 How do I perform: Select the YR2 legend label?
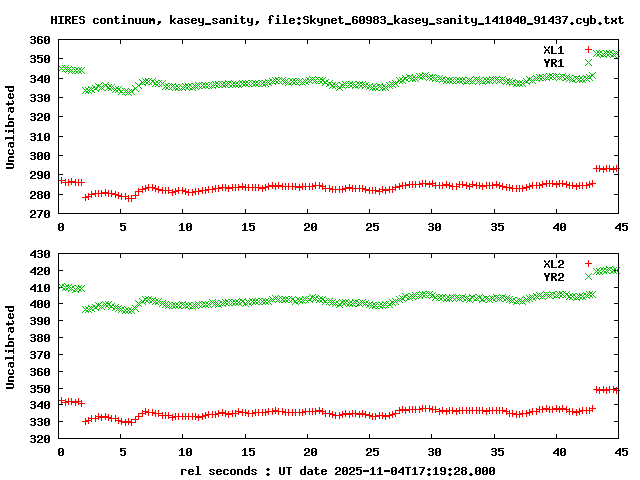(554, 277)
